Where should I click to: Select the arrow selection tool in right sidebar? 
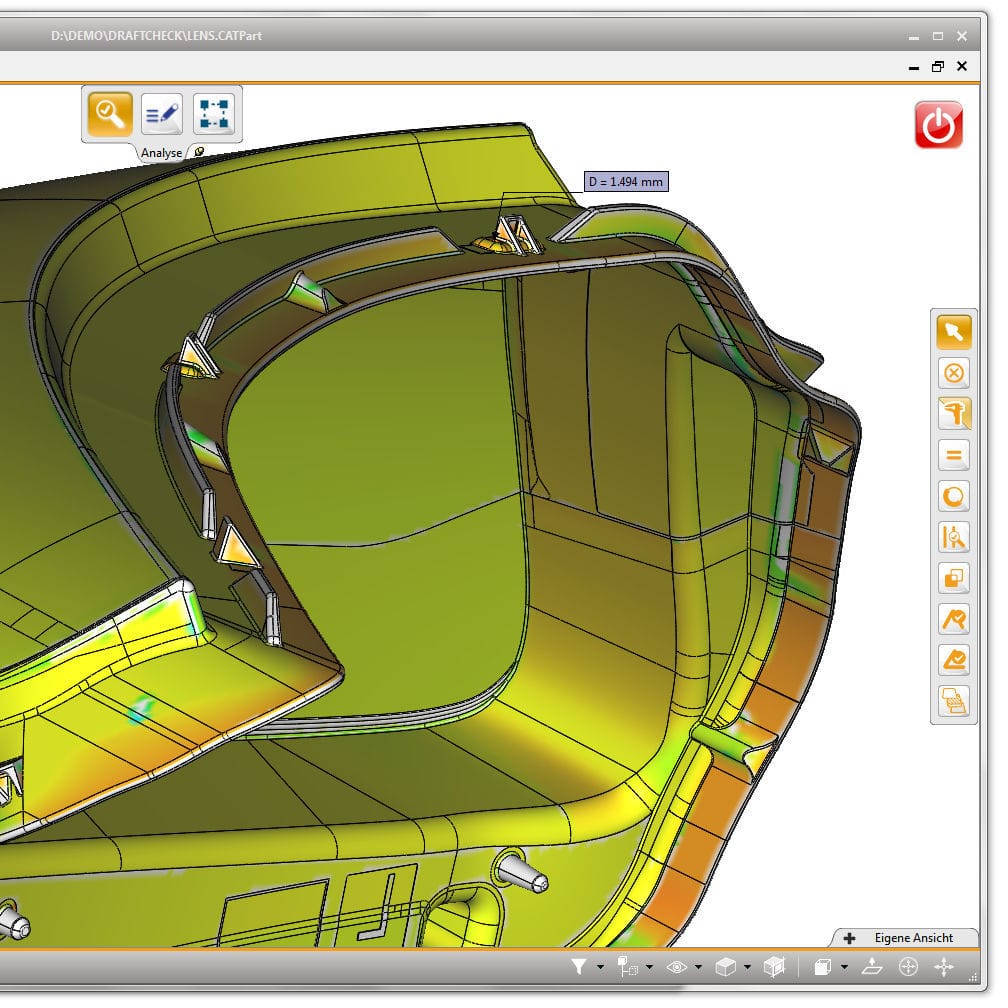[x=953, y=332]
